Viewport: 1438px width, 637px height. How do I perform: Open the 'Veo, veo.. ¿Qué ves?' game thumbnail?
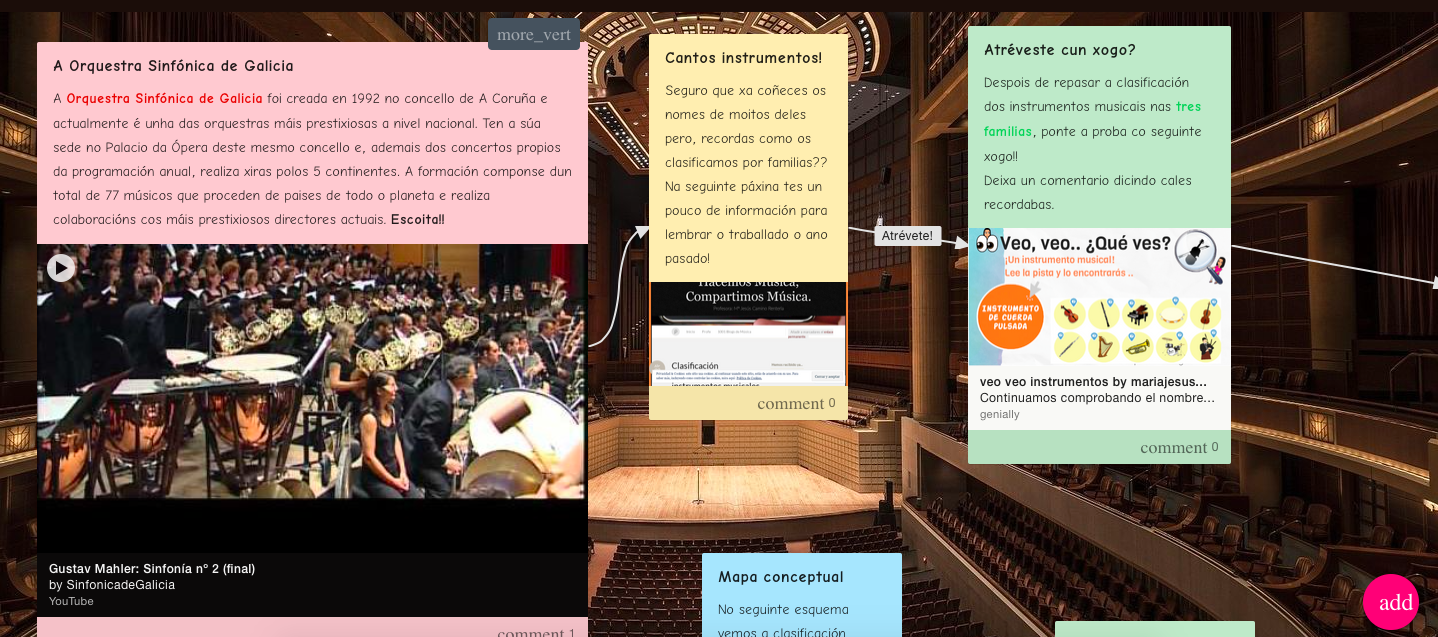1099,296
